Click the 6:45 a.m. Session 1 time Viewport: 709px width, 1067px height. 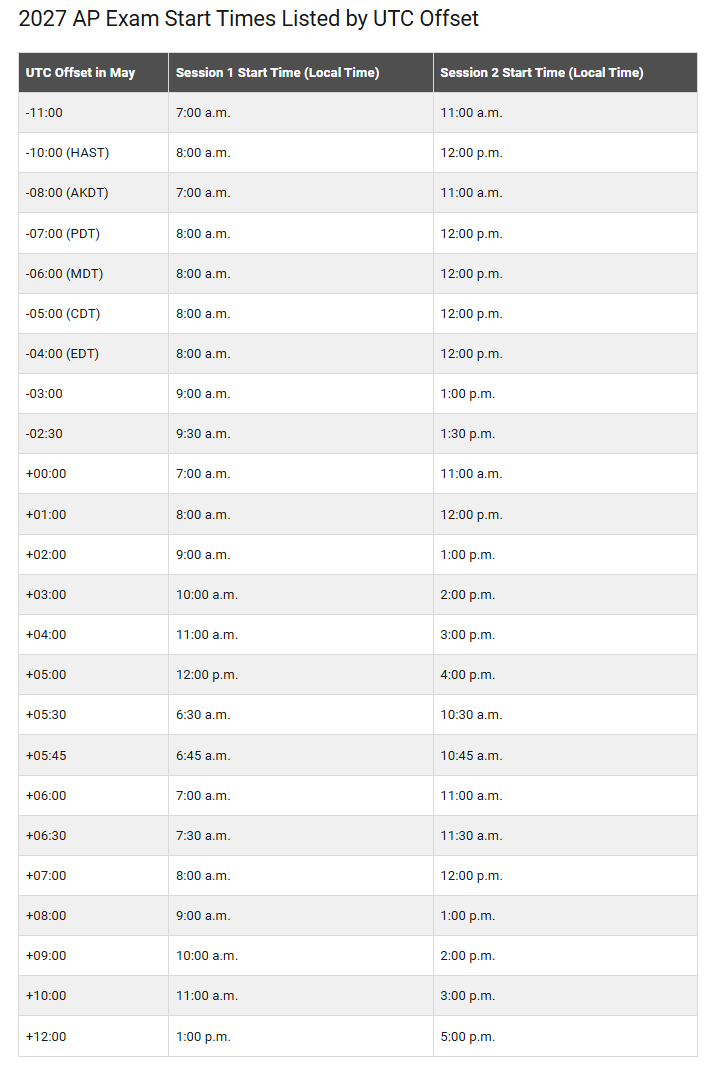(203, 756)
